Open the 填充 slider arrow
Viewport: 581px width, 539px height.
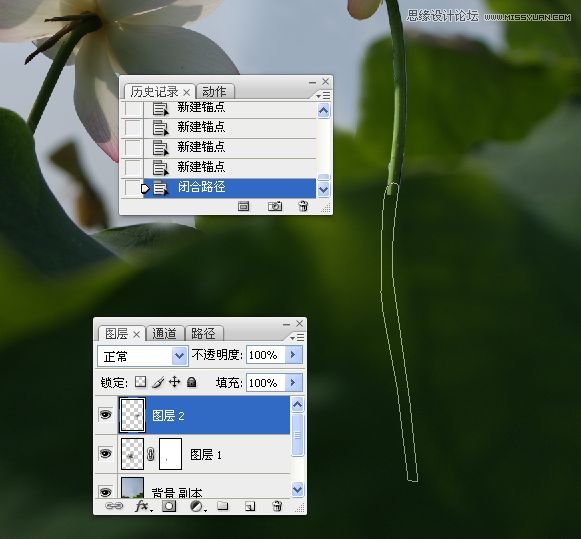pos(293,382)
